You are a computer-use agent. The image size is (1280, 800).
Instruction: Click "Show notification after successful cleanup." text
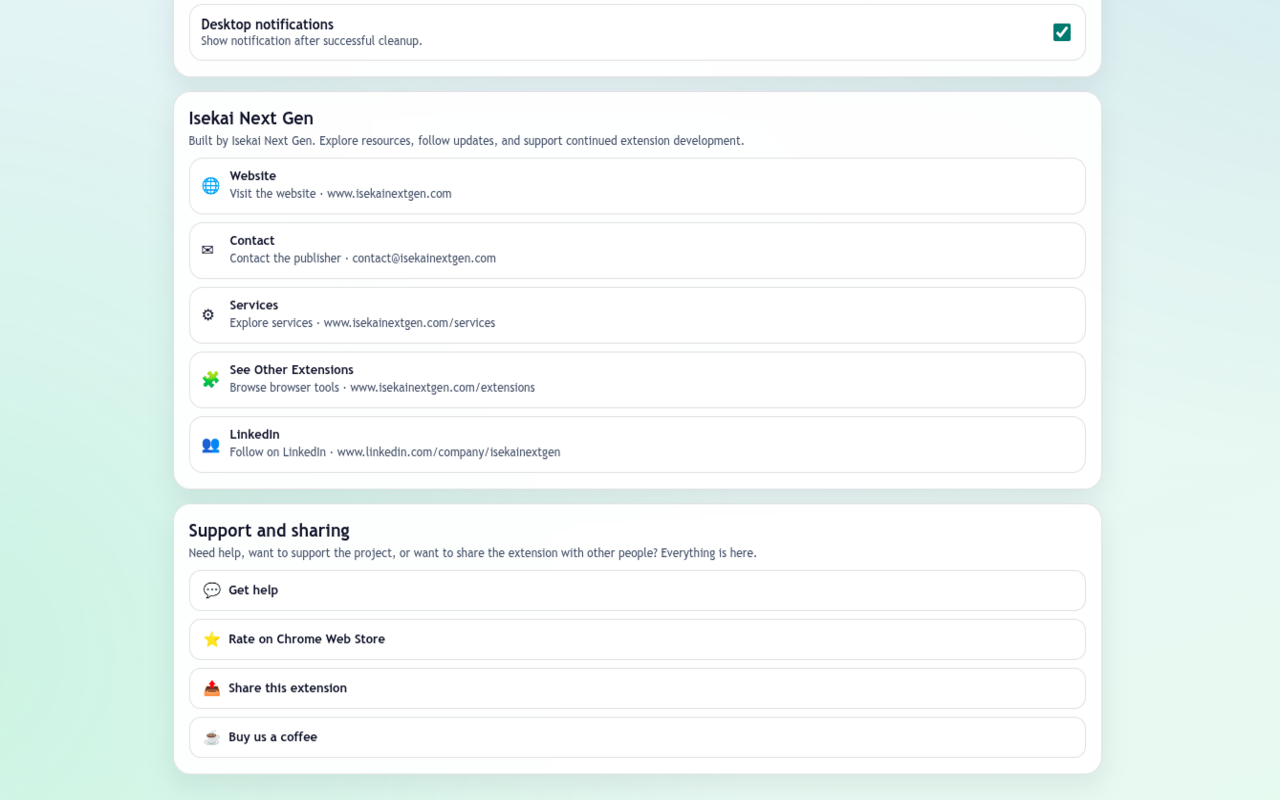click(x=312, y=41)
